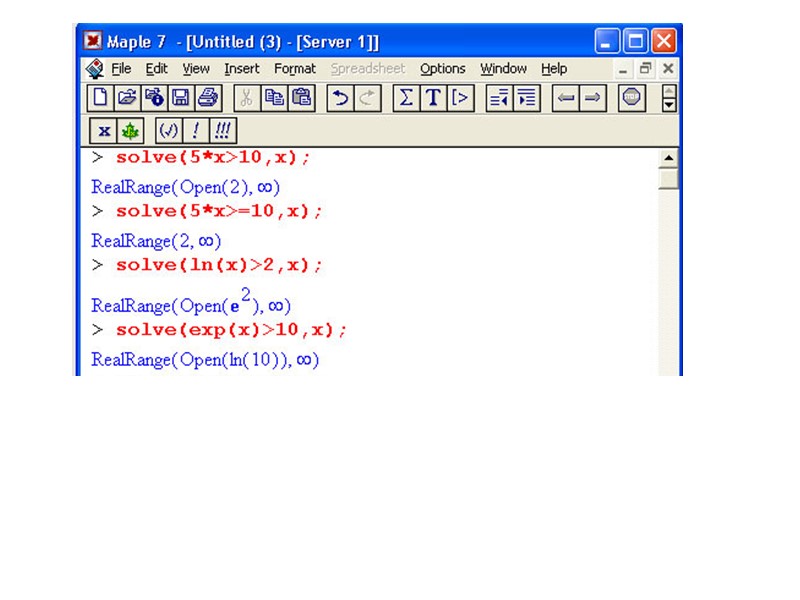
Task: Execute the whole worksheet with the !!! icon
Action: 222,131
